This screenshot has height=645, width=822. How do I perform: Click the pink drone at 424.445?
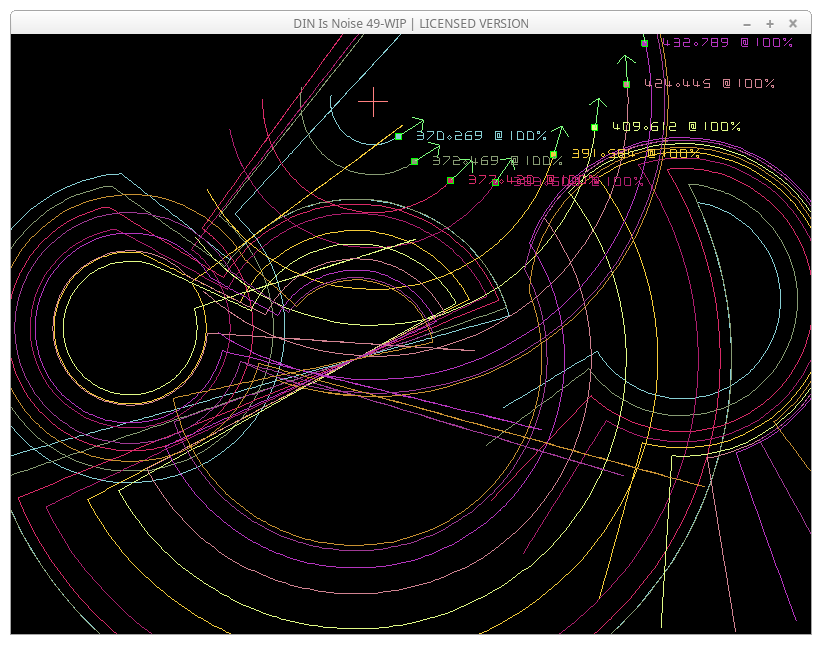(x=627, y=84)
